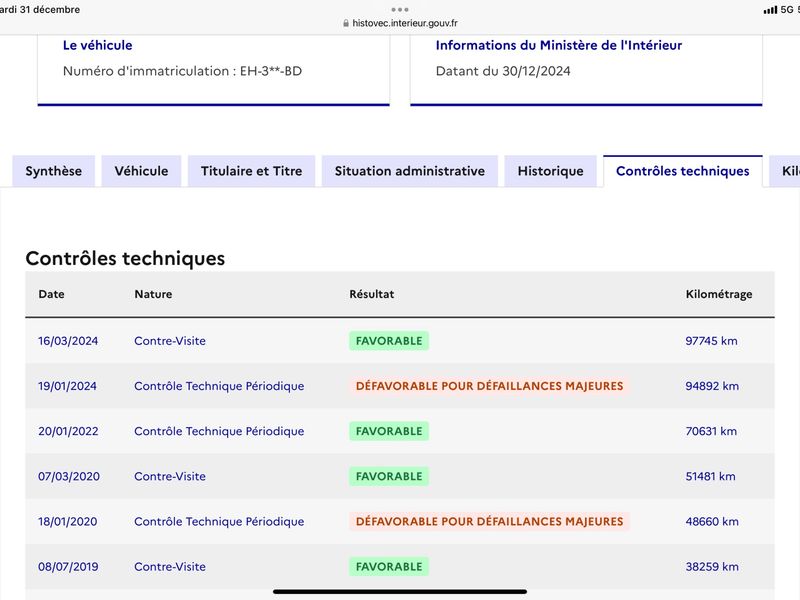Screen dimensions: 800x600
Task: Click the Informations du Ministère de l'Intérieur heading
Action: pos(559,45)
